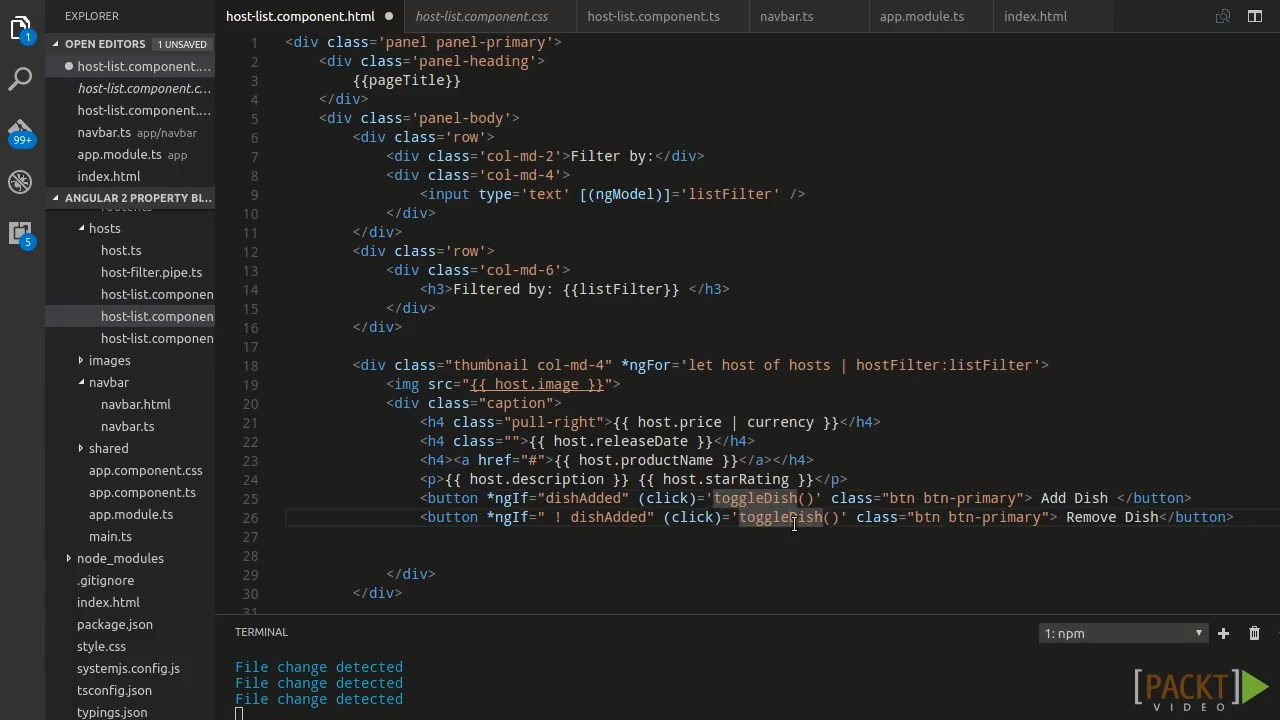Kill terminal with trash icon
Viewport: 1280px width, 720px height.
click(1254, 633)
